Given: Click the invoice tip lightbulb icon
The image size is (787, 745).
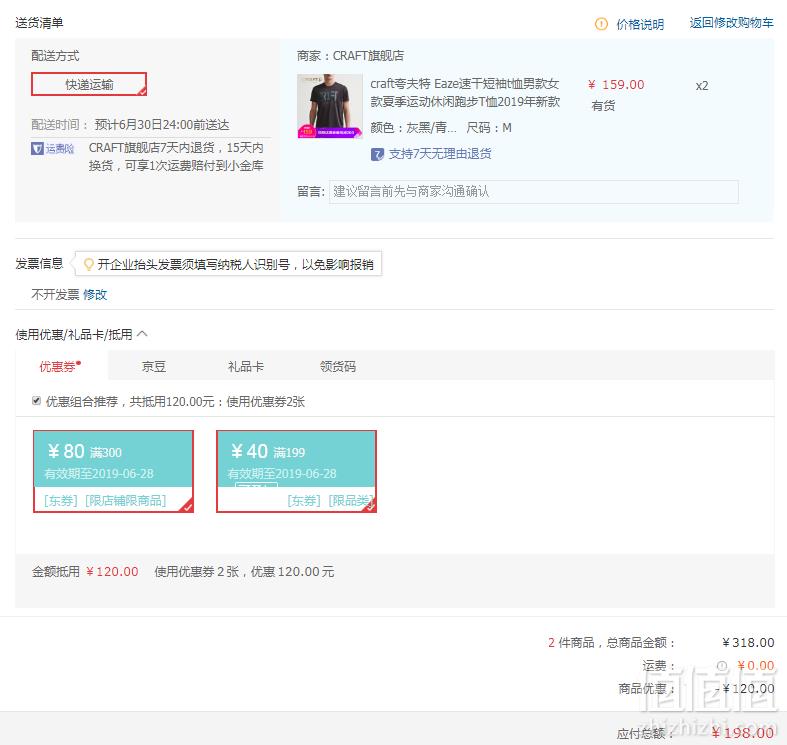Looking at the screenshot, I should [88, 264].
